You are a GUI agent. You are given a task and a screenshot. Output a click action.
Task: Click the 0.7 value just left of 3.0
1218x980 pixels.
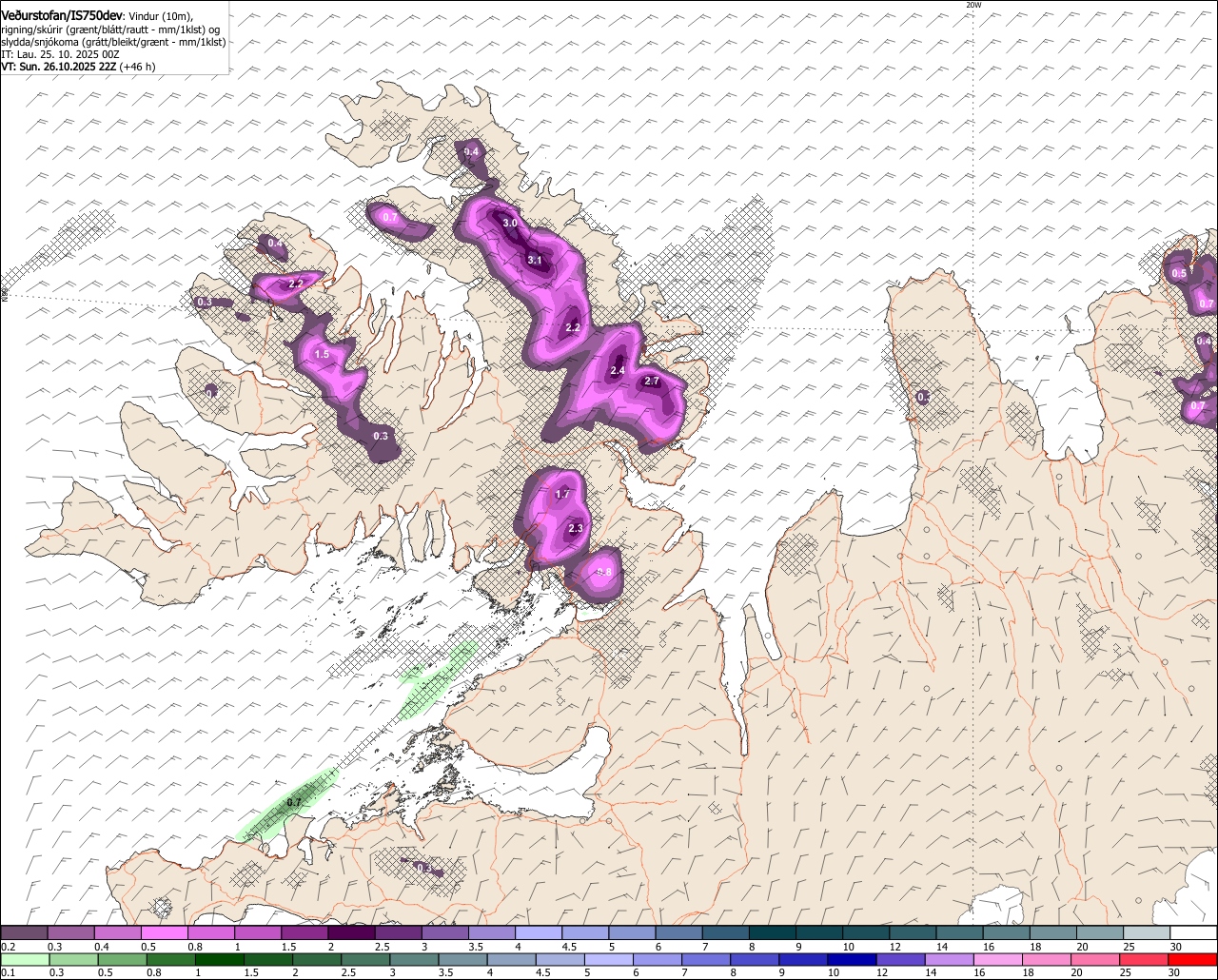coord(390,217)
